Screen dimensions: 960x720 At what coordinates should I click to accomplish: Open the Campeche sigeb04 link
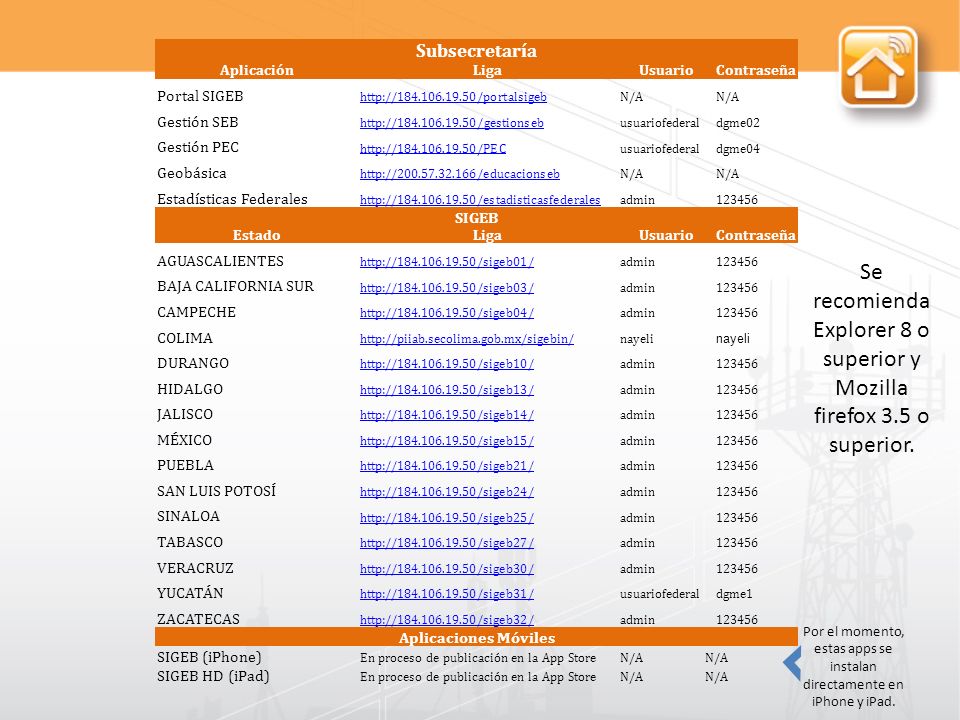(x=447, y=313)
